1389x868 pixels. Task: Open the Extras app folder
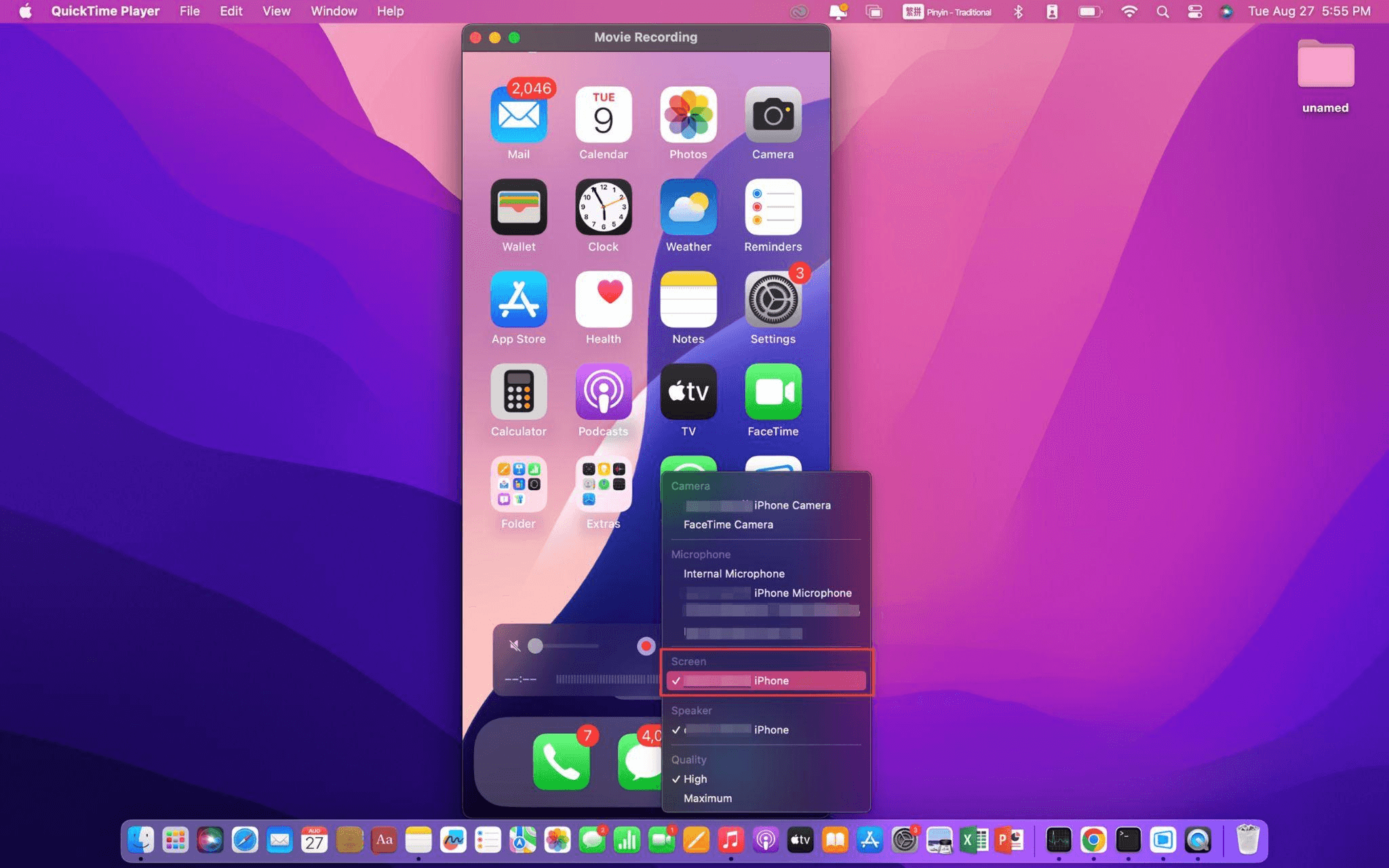coord(603,484)
